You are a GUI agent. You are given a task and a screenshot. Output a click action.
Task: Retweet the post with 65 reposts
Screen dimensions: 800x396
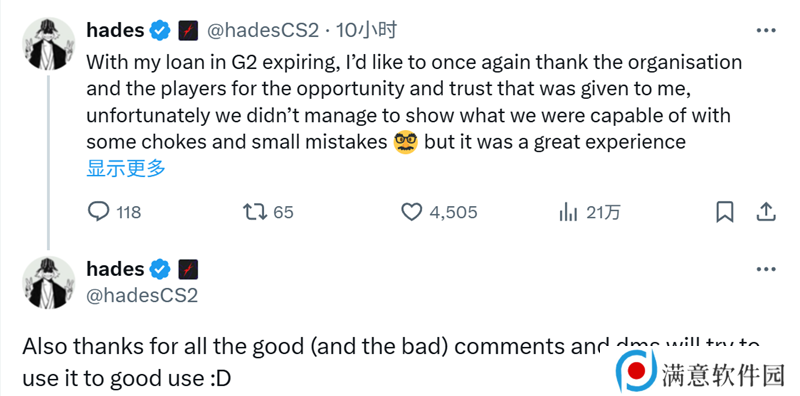[255, 212]
